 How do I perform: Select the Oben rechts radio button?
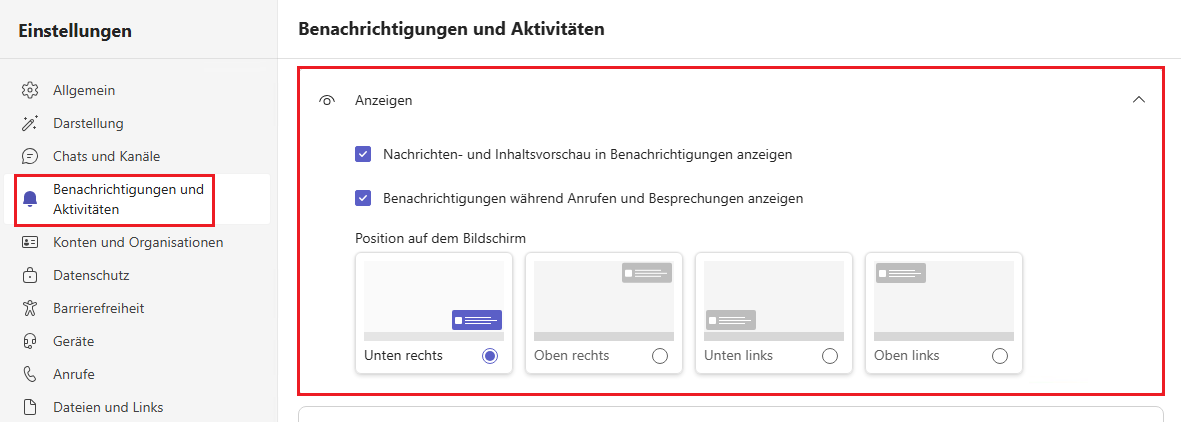coord(659,356)
